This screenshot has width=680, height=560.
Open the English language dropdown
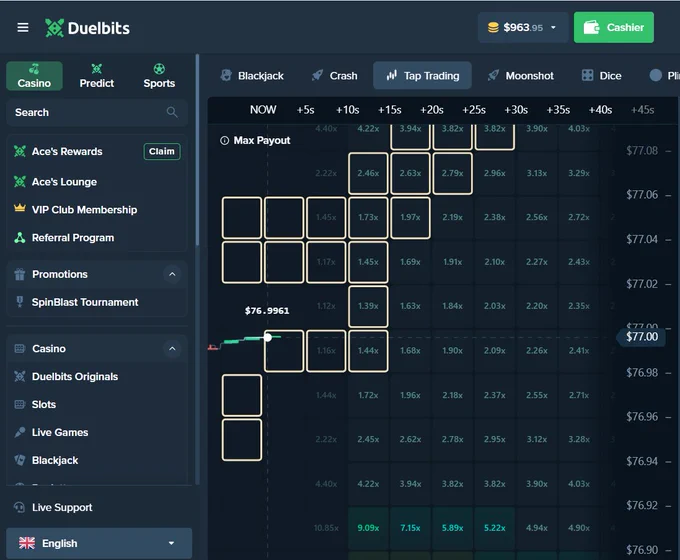[x=99, y=543]
